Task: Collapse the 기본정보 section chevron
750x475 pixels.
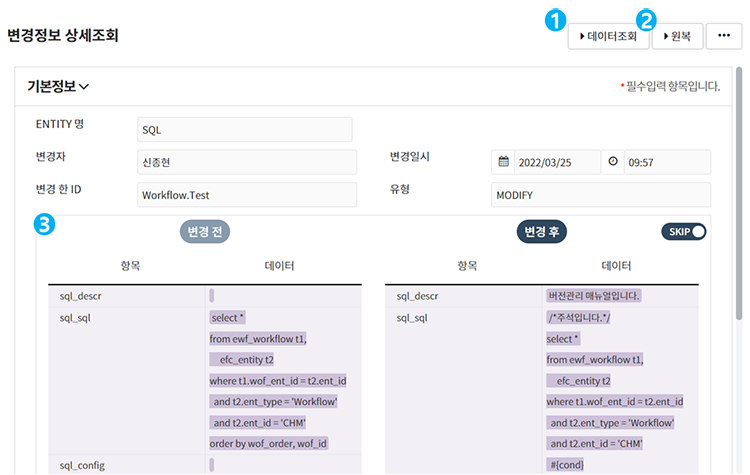Action: coord(84,87)
